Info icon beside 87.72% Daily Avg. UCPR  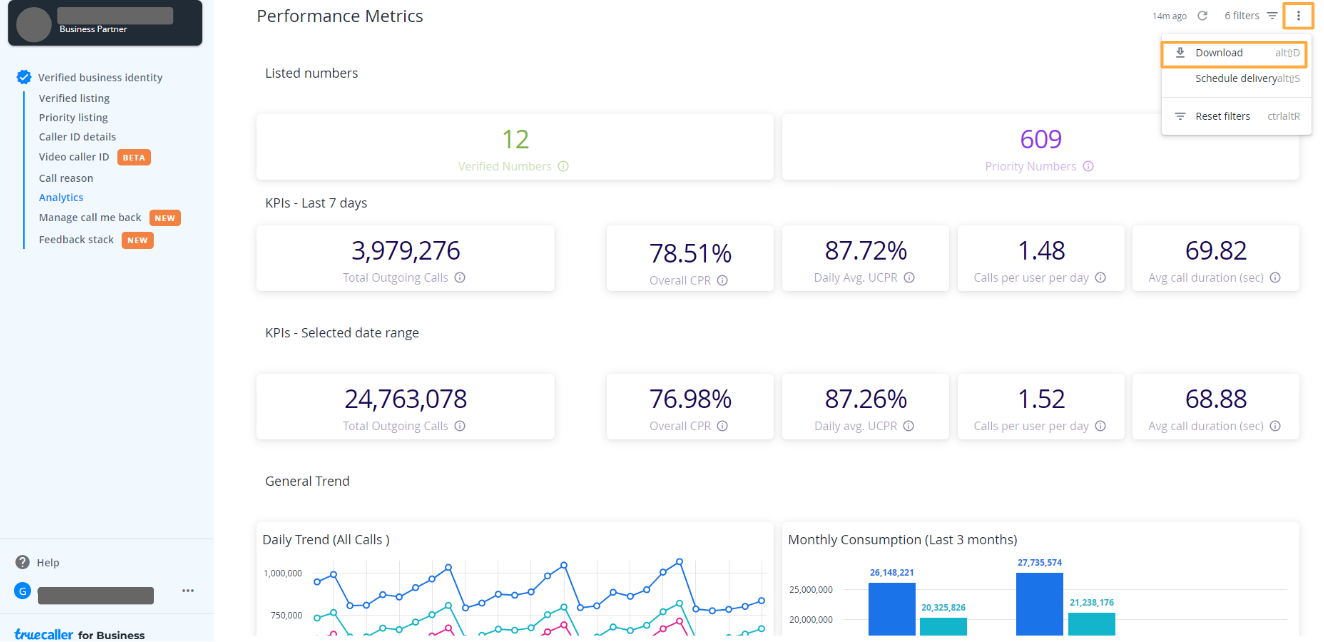[x=909, y=278]
